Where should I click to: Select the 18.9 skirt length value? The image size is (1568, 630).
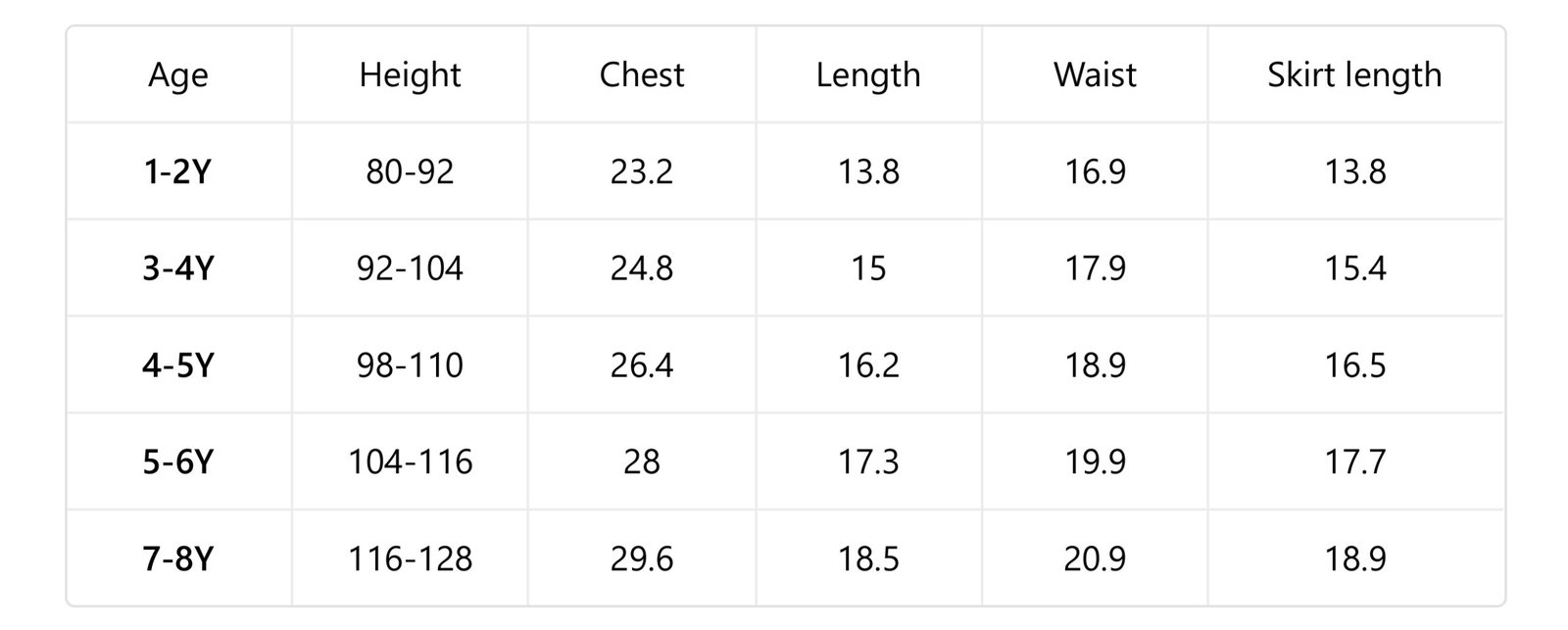(x=1355, y=558)
